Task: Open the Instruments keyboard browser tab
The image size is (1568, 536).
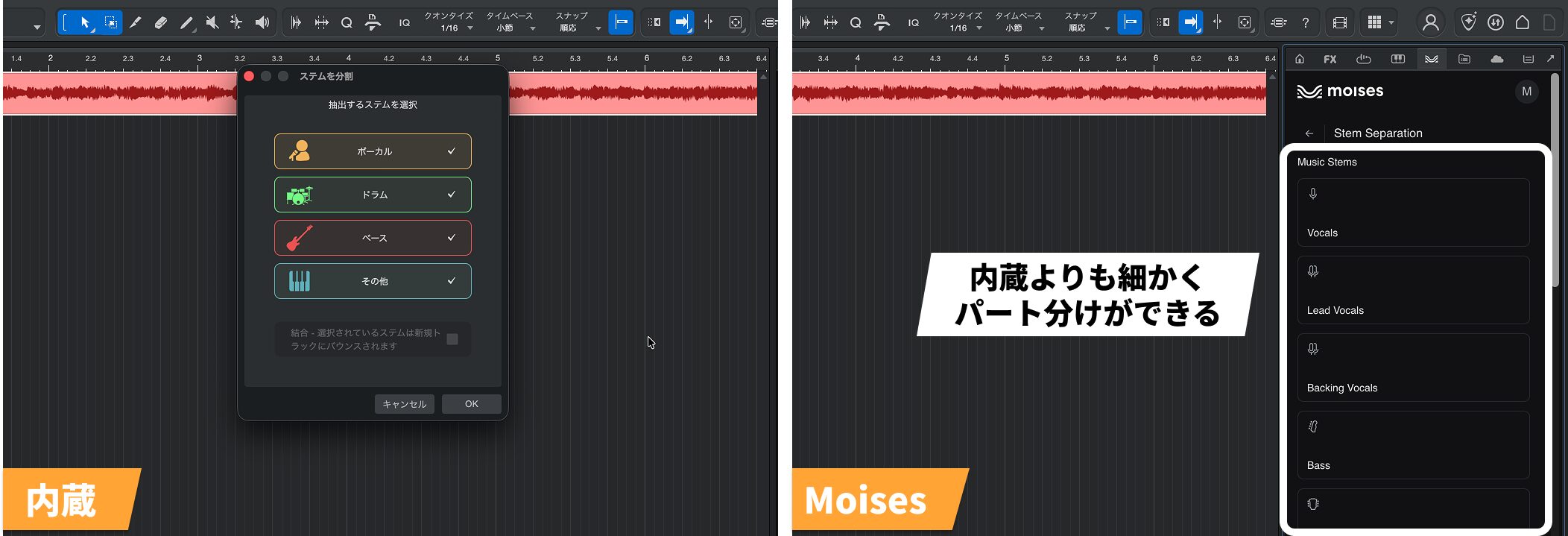Action: pyautogui.click(x=1398, y=59)
